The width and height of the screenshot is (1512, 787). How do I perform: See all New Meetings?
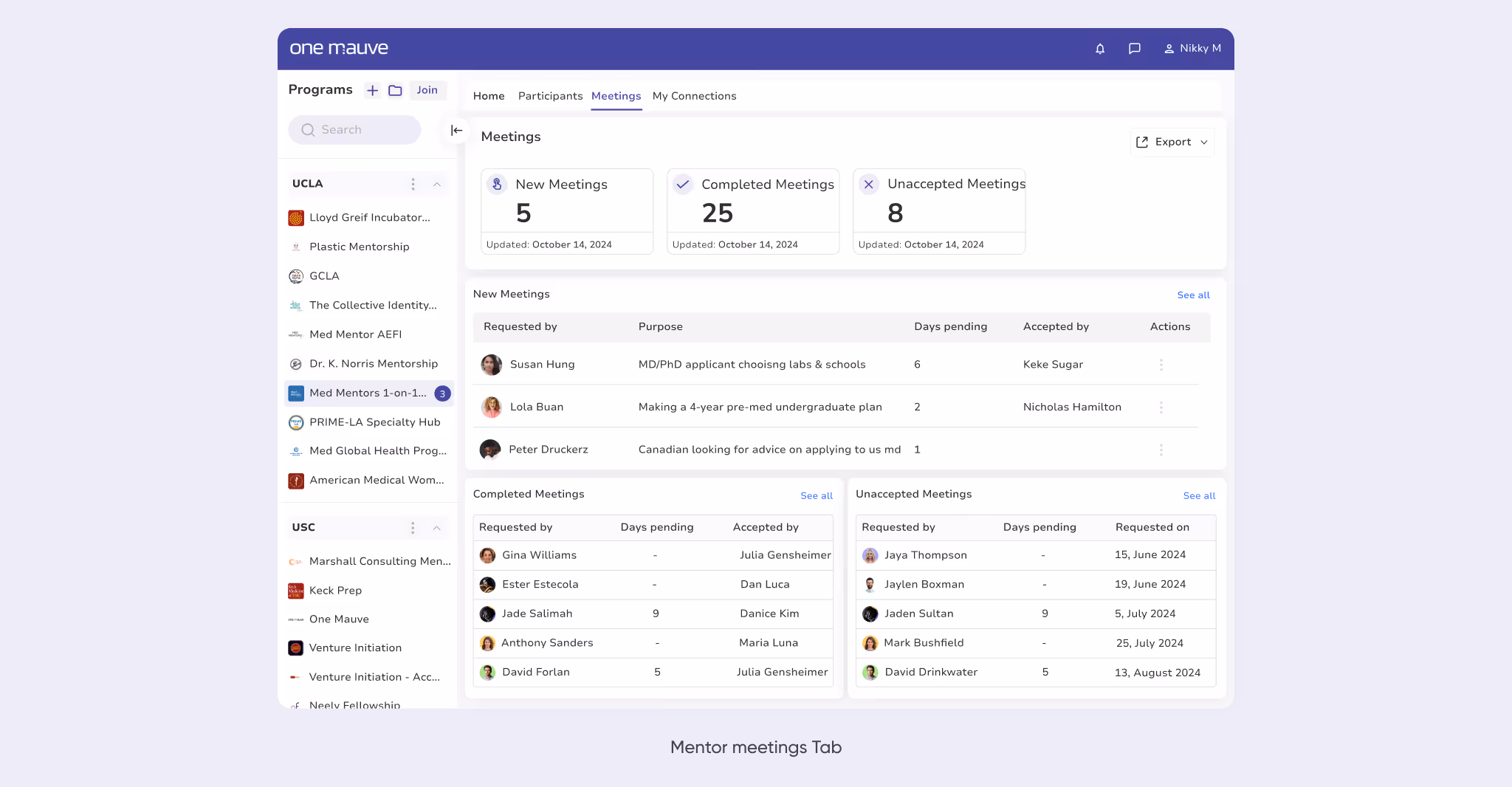1193,295
